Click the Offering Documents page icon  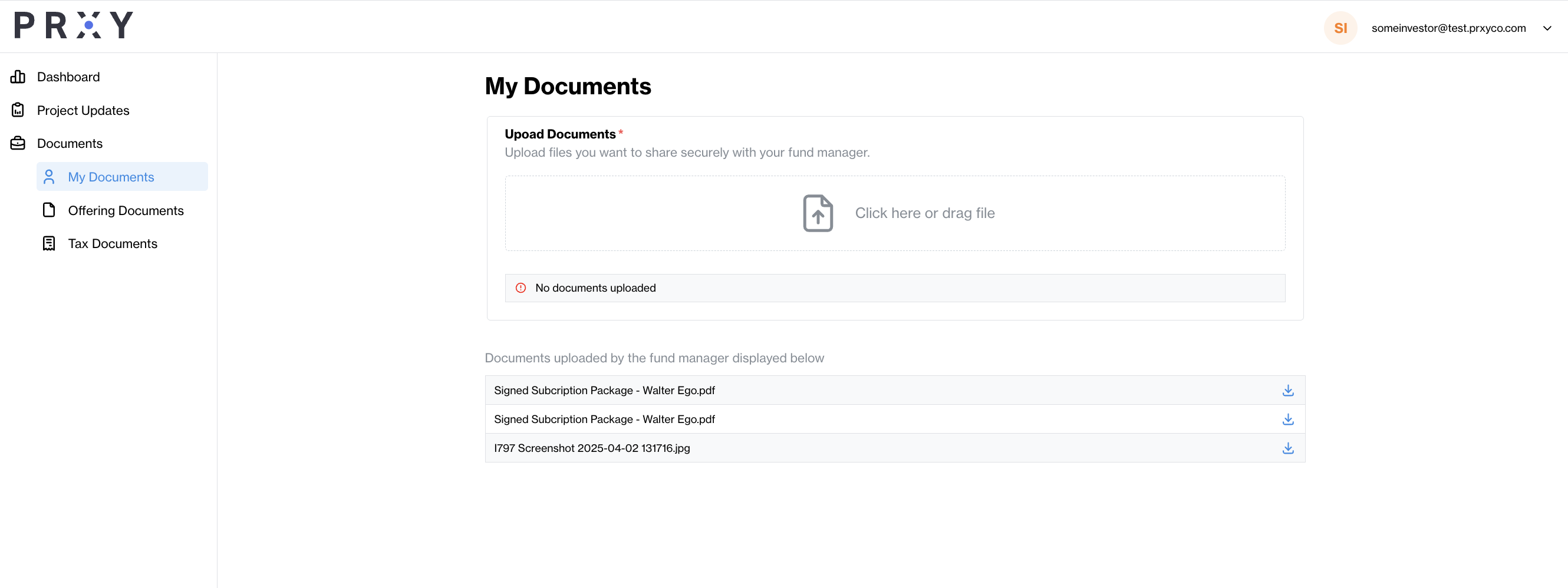point(49,210)
